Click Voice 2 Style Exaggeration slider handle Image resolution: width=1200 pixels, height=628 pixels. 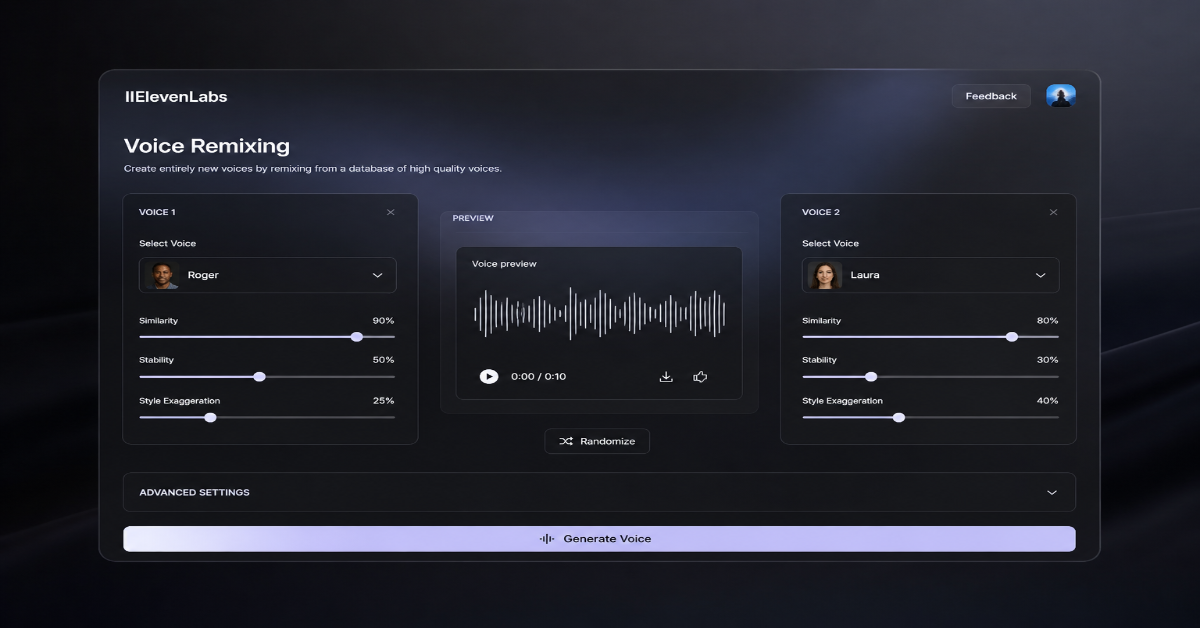click(899, 417)
